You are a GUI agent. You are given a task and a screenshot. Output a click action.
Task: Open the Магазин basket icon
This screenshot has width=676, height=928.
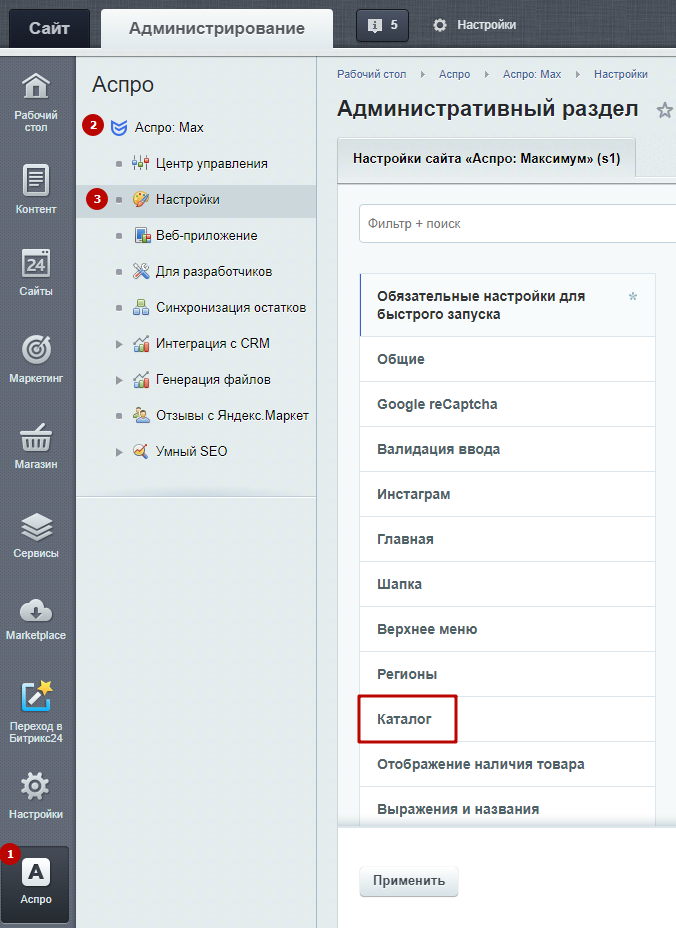pos(36,438)
